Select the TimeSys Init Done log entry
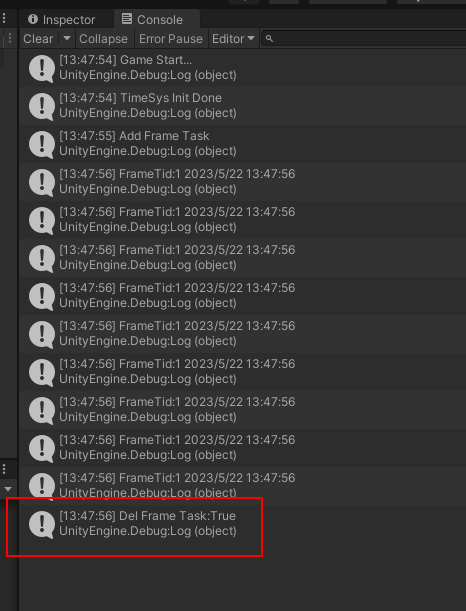Viewport: 466px width, 611px height. [x=242, y=106]
